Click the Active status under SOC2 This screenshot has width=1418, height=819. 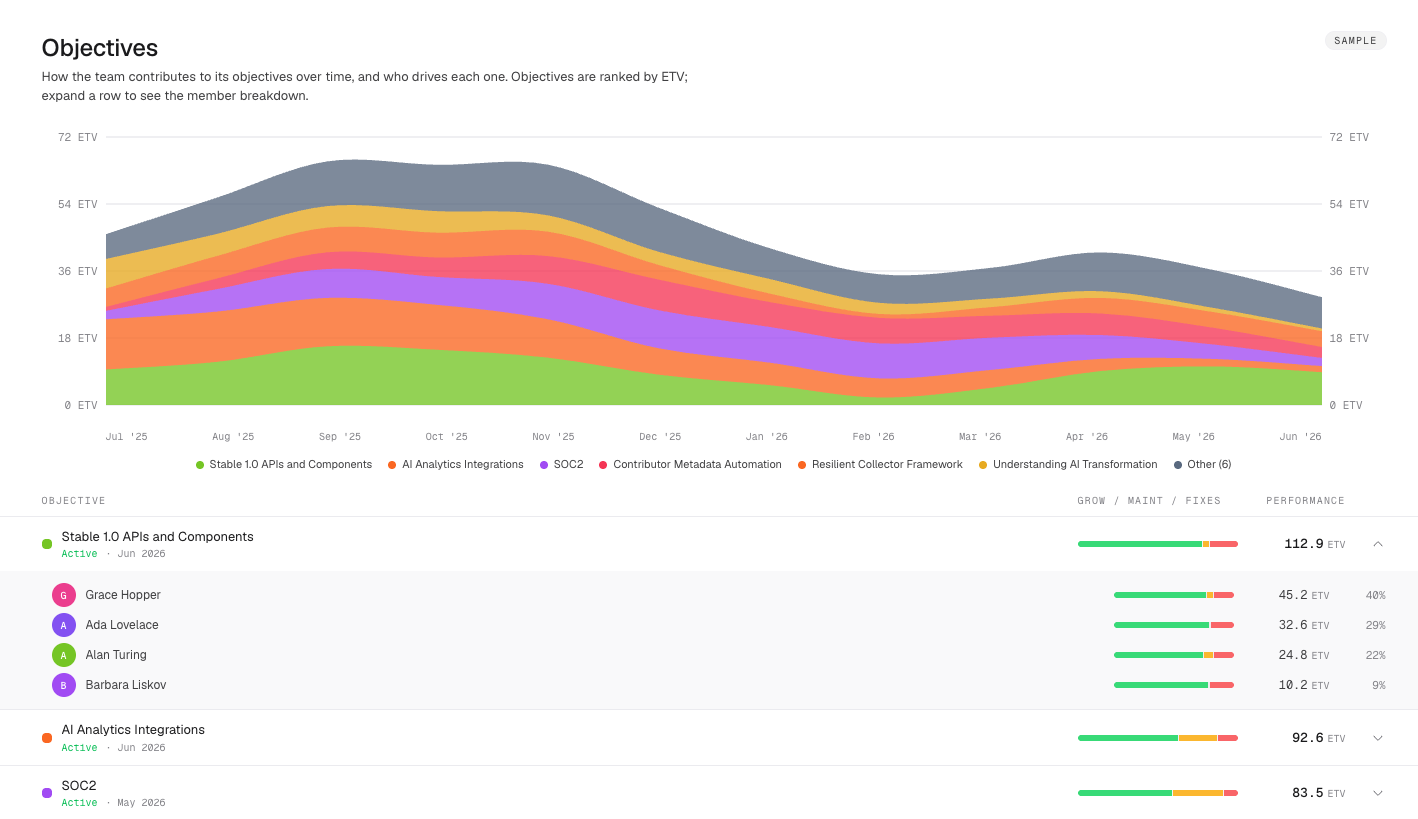[x=79, y=803]
